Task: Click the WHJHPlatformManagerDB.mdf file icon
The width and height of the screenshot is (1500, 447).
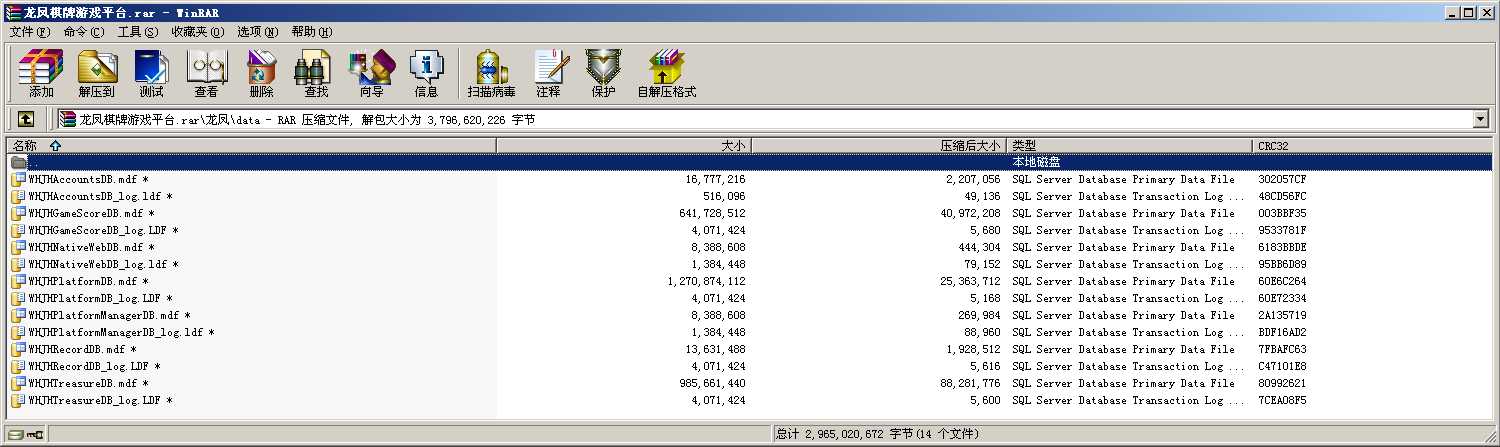Action: click(19, 315)
